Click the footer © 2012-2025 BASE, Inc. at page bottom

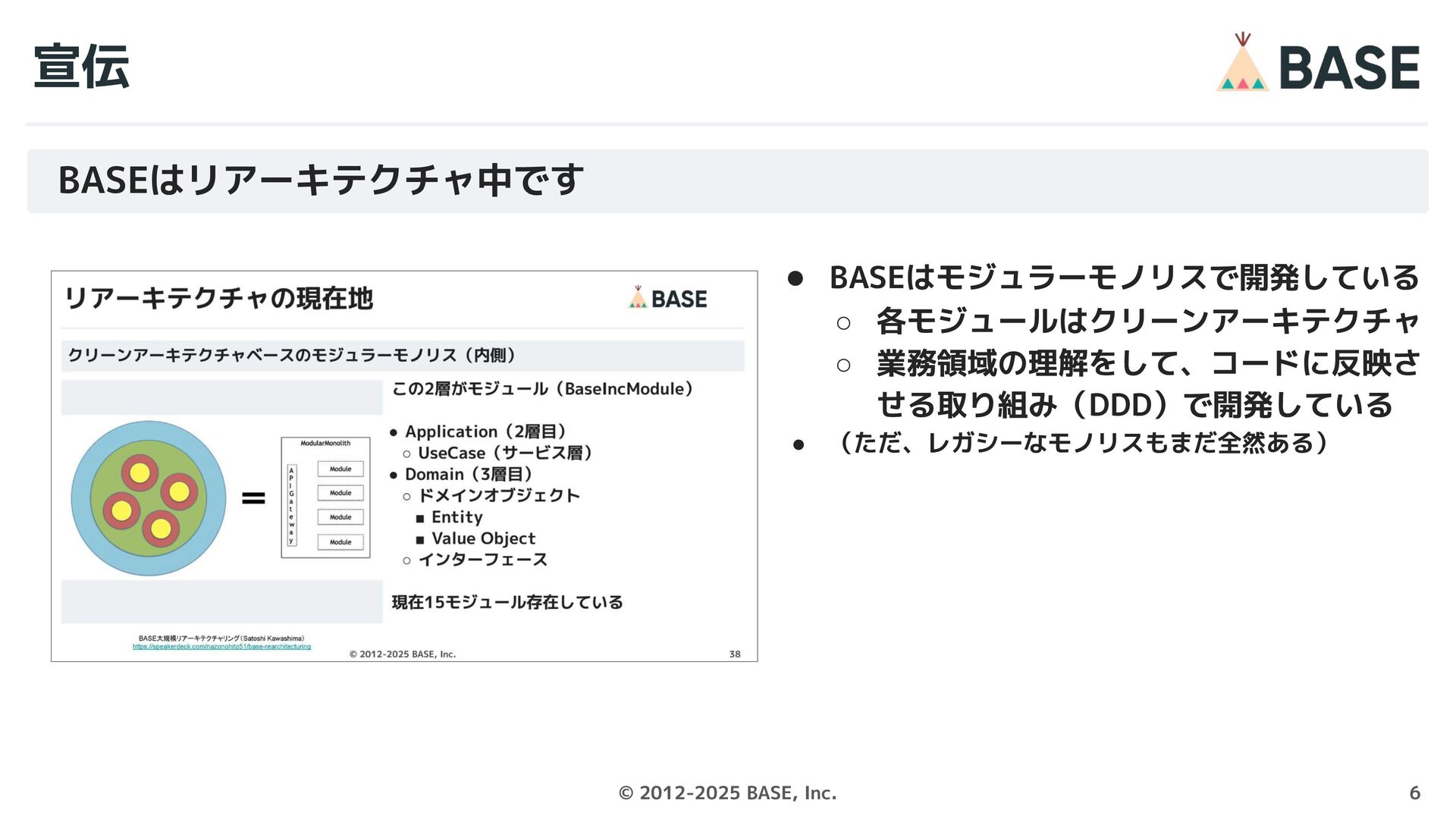click(728, 793)
